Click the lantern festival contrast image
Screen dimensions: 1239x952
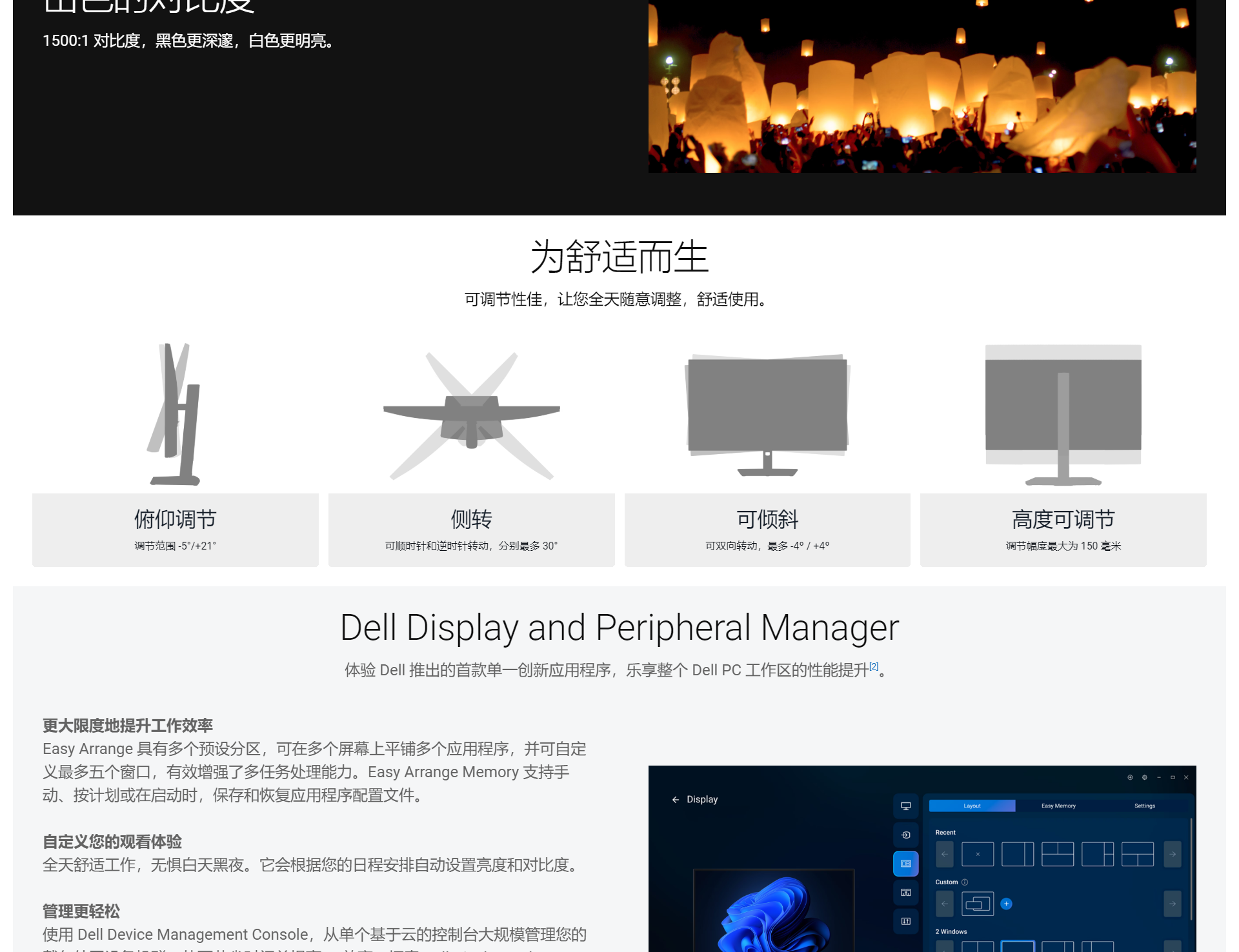click(922, 87)
